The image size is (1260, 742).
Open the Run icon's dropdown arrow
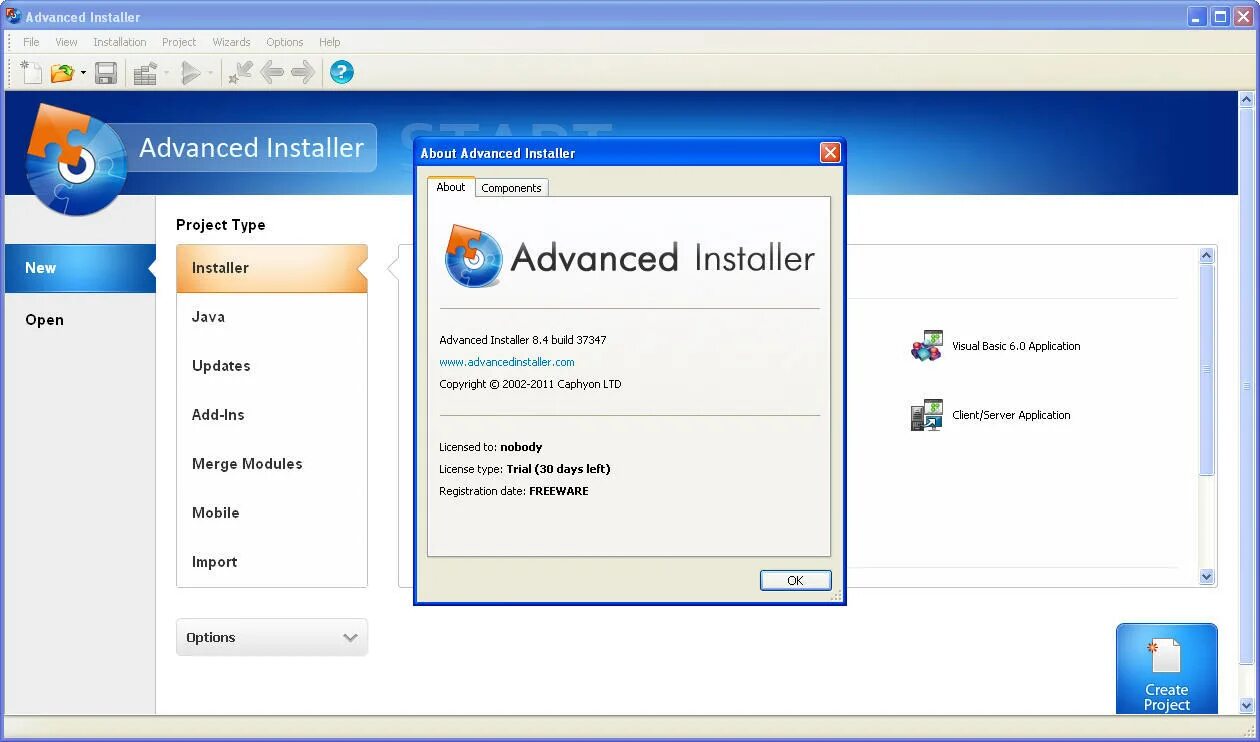click(210, 73)
